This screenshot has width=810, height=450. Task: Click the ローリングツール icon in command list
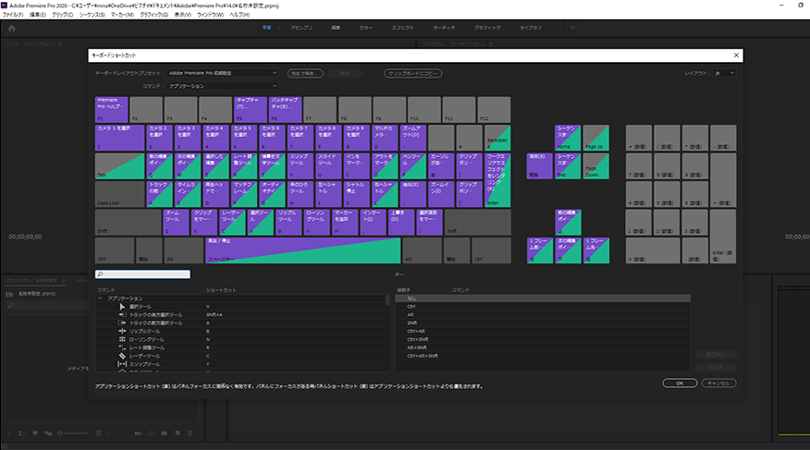[x=122, y=339]
